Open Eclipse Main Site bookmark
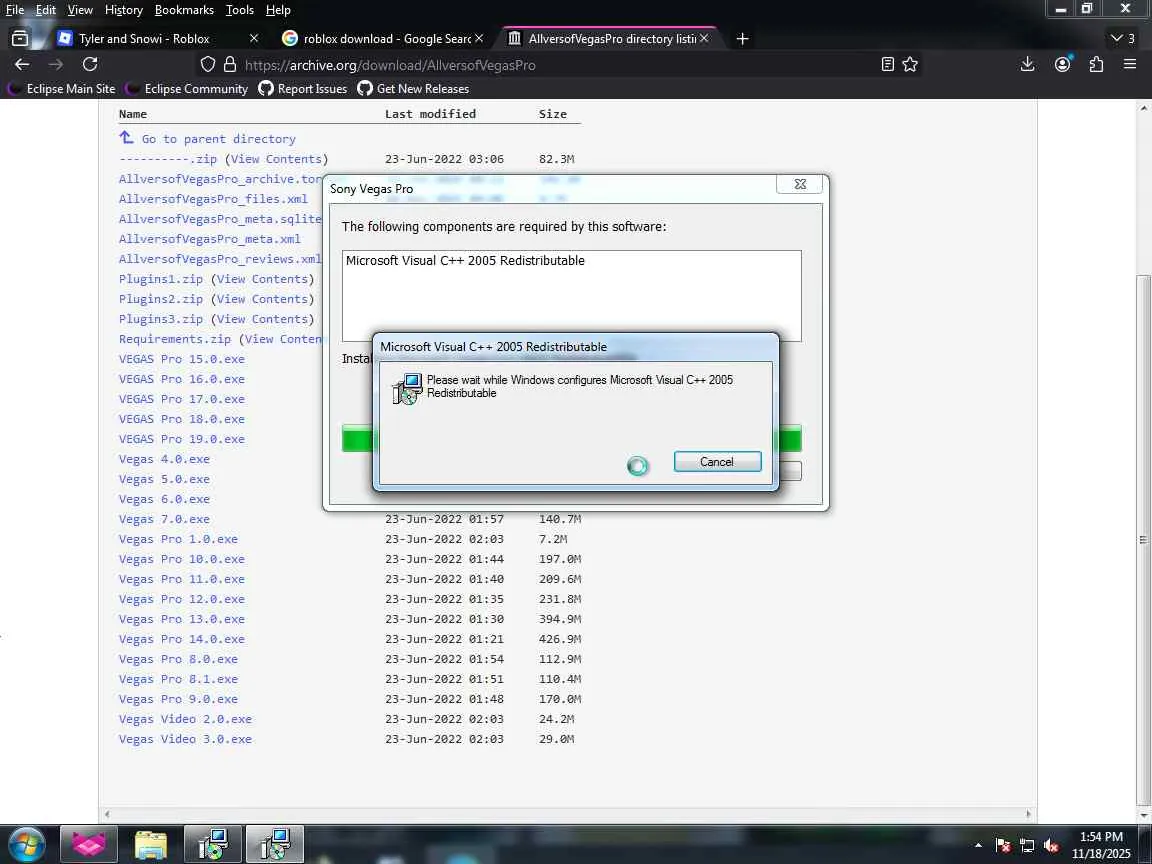Viewport: 1152px width, 864px height. tap(62, 89)
